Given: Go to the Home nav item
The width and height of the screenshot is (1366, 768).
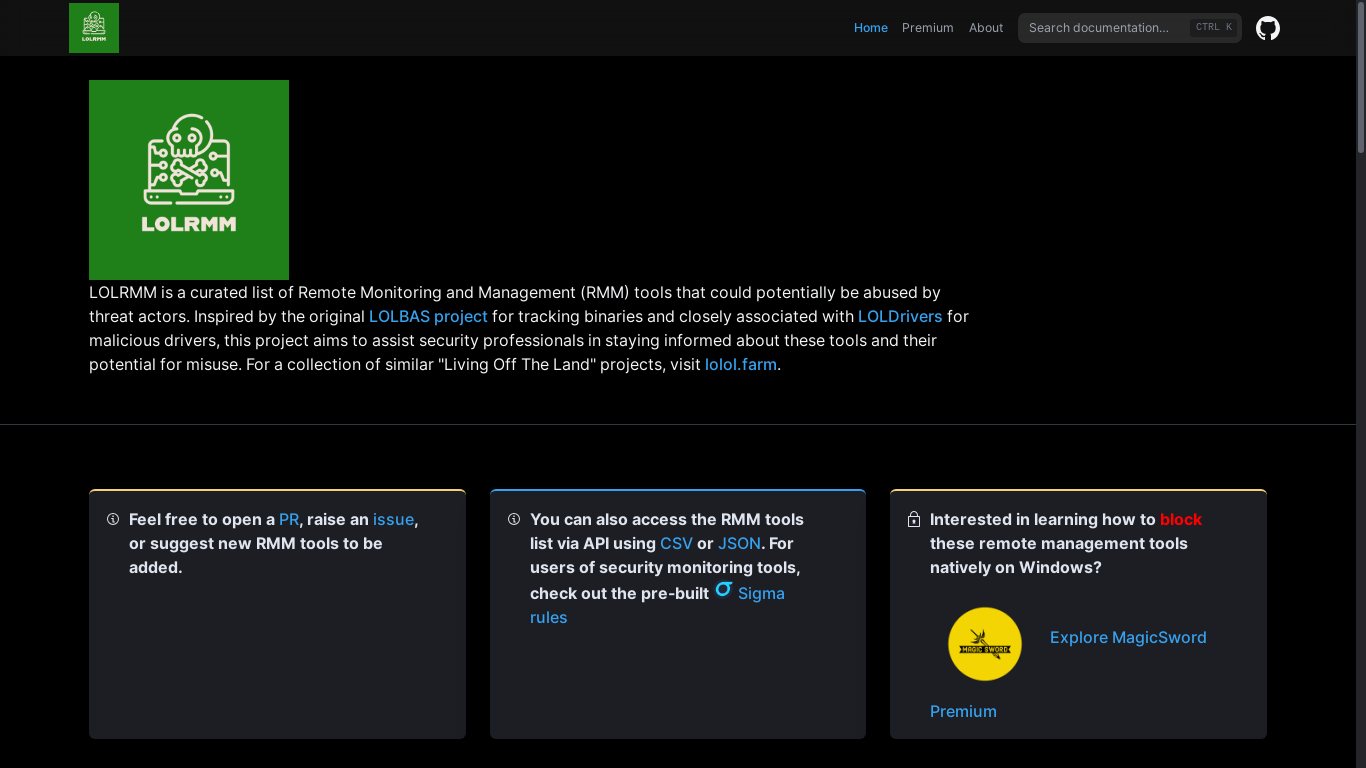Looking at the screenshot, I should click(x=871, y=28).
